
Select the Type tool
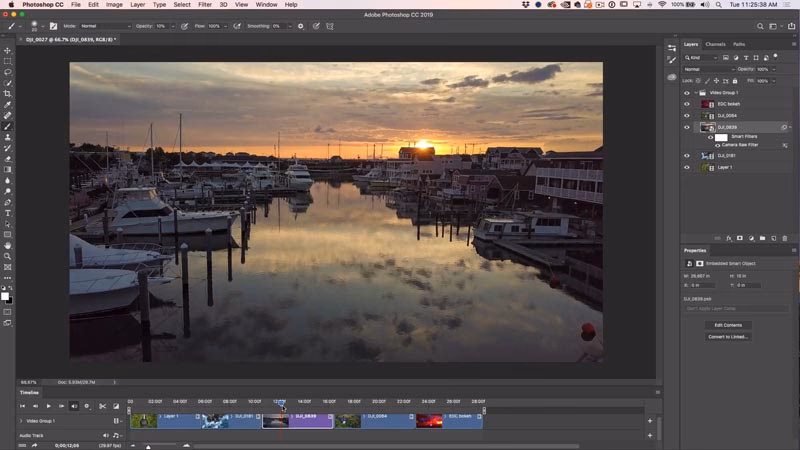(8, 213)
